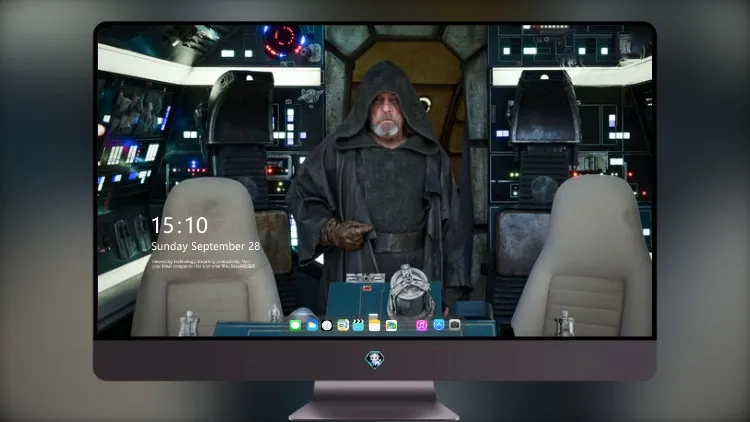Open the teal clapperboard video app
The height and width of the screenshot is (422, 750).
[358, 325]
